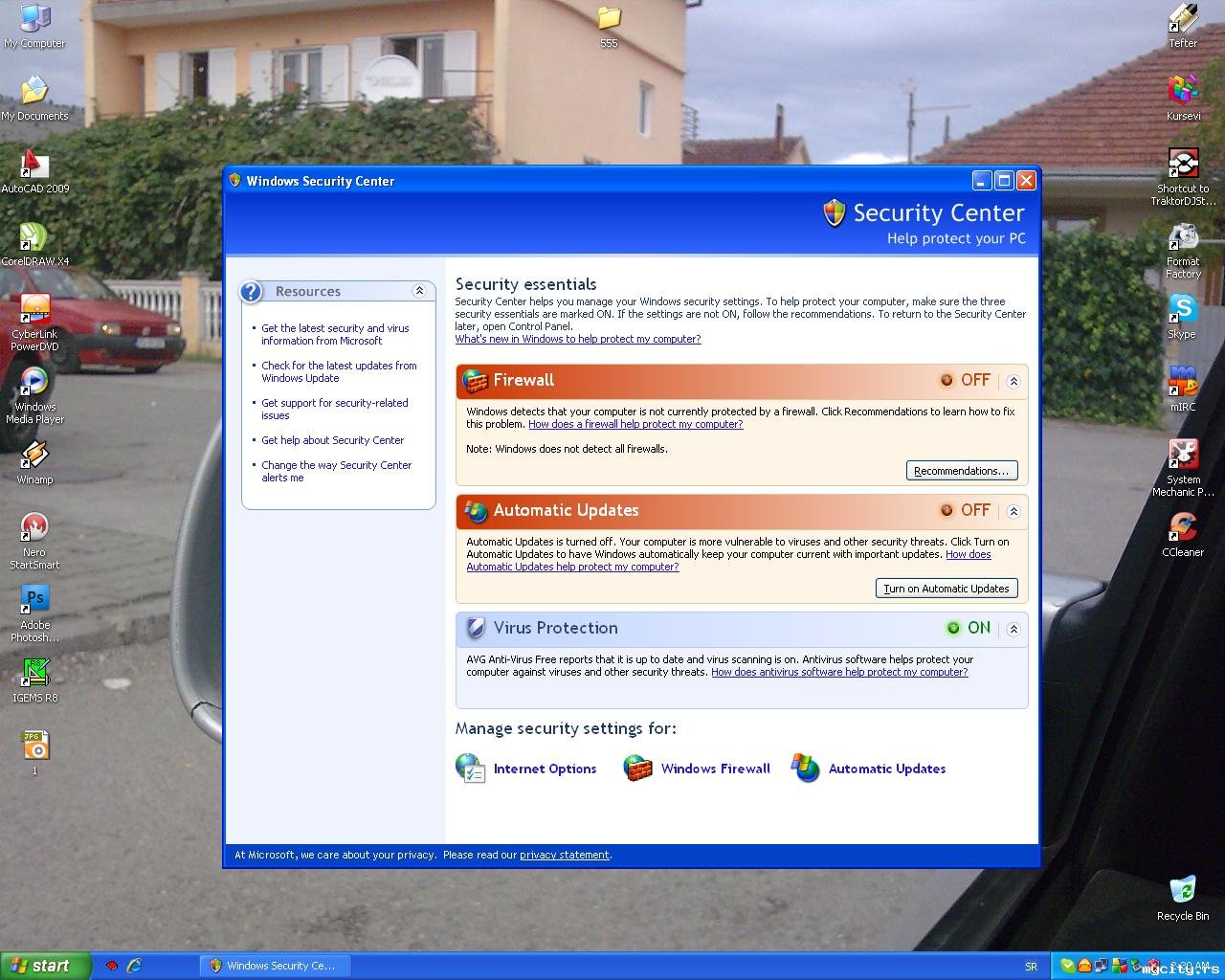This screenshot has width=1225, height=980.
Task: Launch Skype from desktop
Action: pos(1183,317)
